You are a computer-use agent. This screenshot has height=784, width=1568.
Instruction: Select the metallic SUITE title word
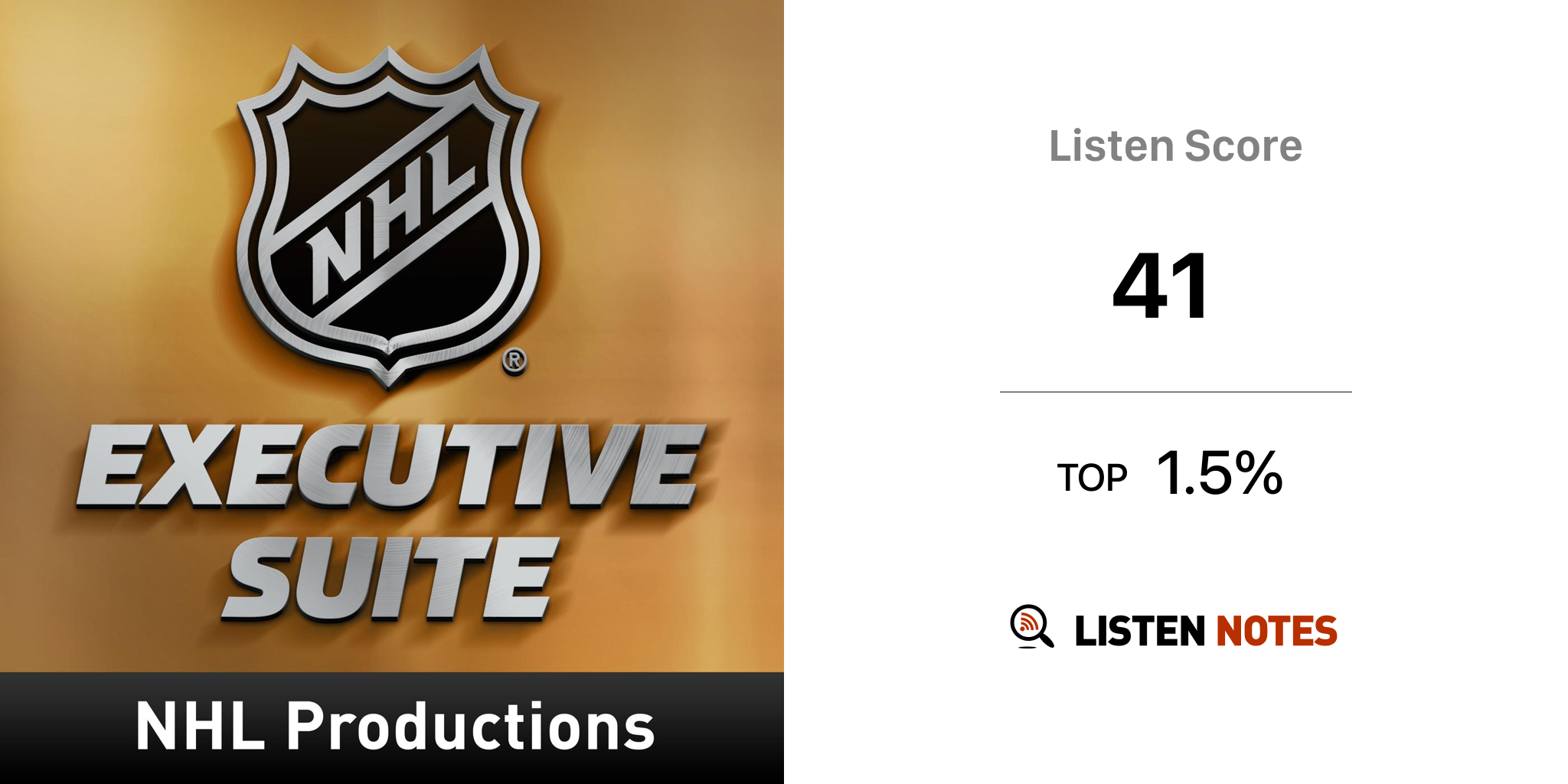pos(390,578)
